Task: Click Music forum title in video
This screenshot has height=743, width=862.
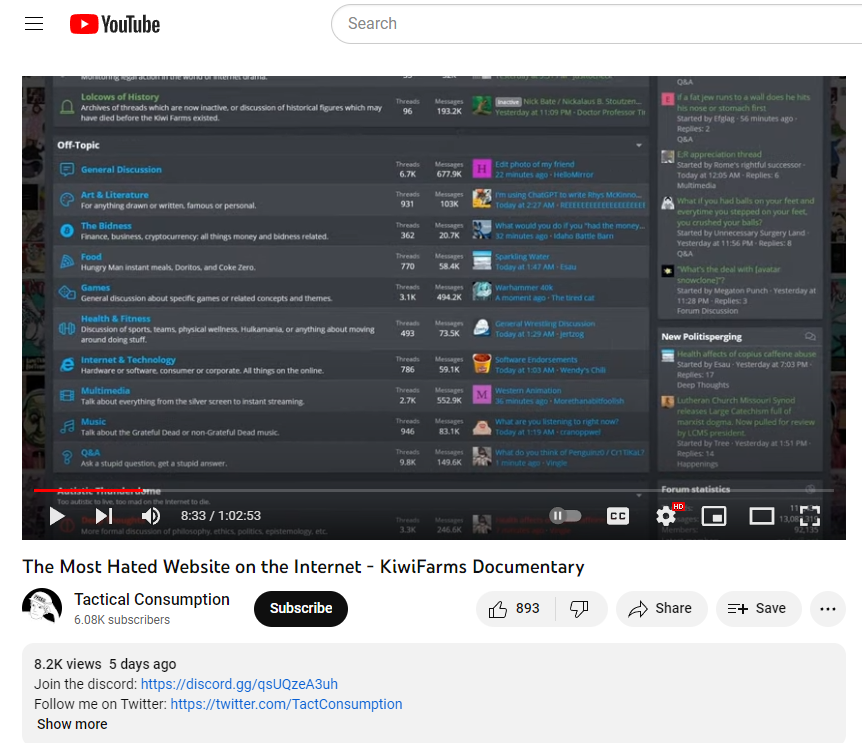Action: tap(93, 422)
